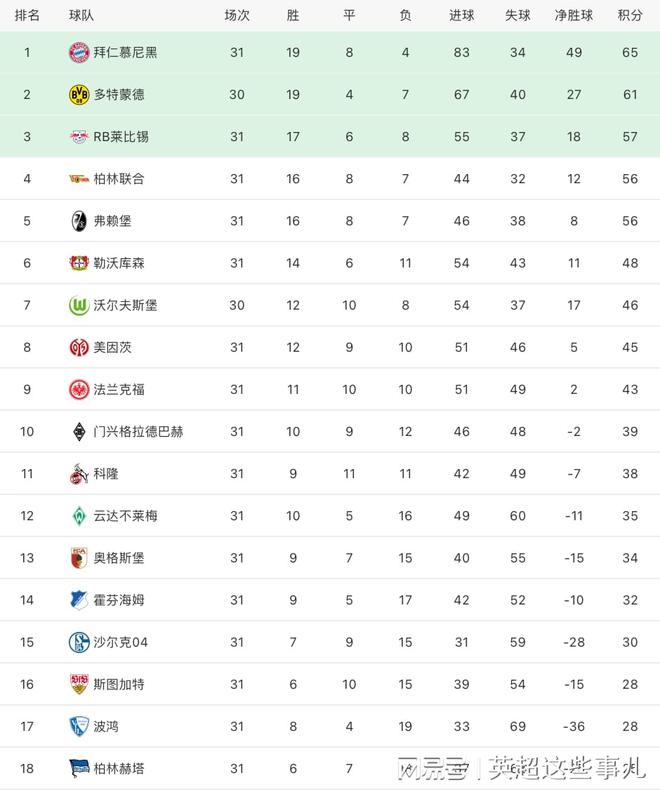Sort by 积分 column header
Image resolution: width=660 pixels, height=792 pixels.
point(630,15)
